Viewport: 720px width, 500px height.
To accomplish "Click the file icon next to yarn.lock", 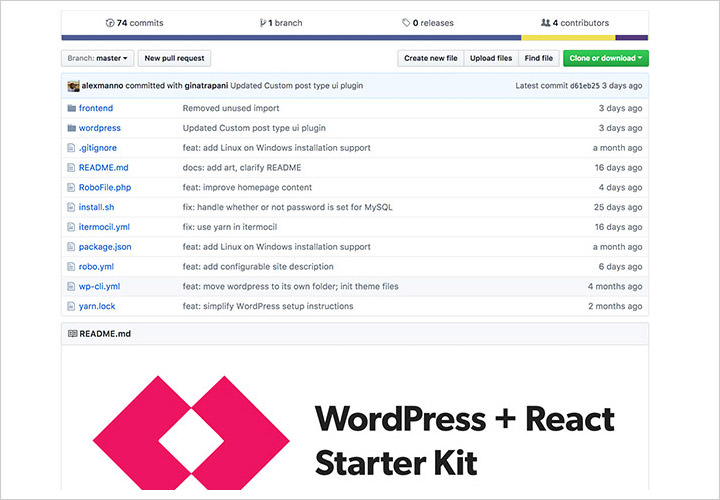I will pos(71,306).
